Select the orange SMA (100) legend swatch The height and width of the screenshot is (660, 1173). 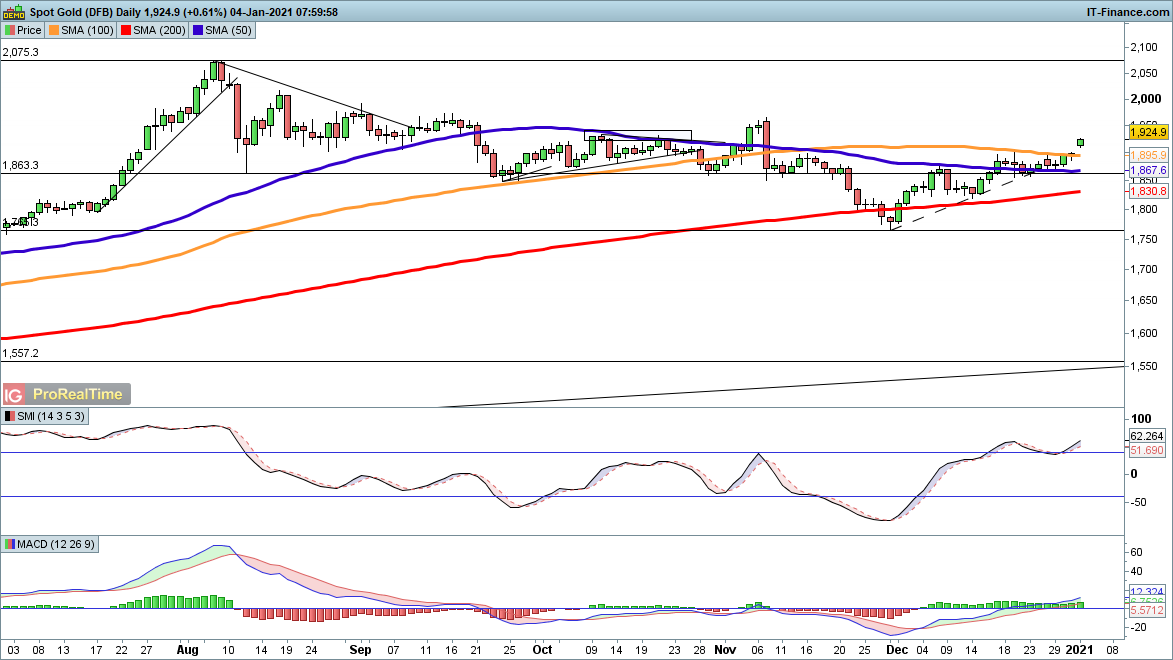click(x=55, y=31)
